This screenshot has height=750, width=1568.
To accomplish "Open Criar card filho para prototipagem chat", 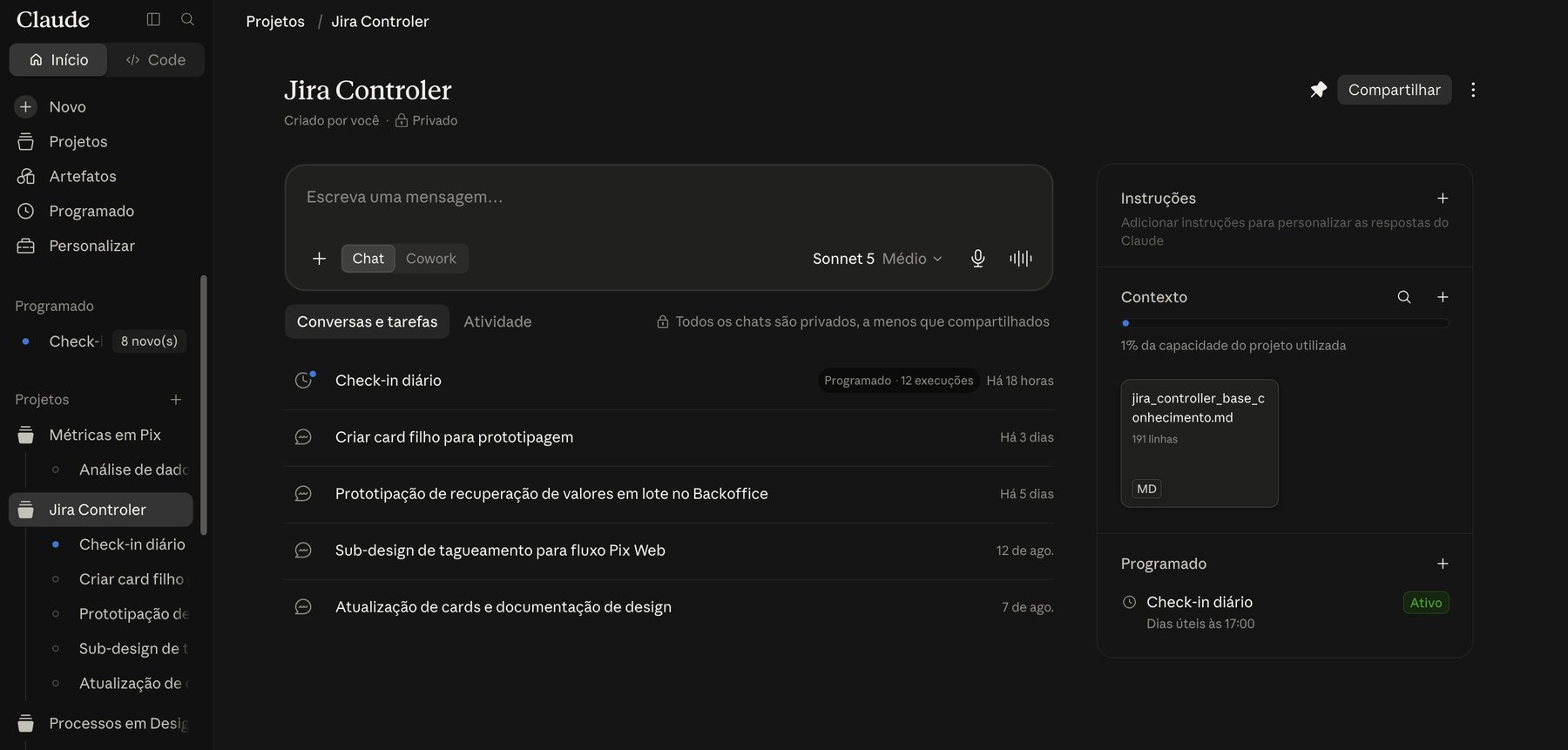I will [x=669, y=437].
